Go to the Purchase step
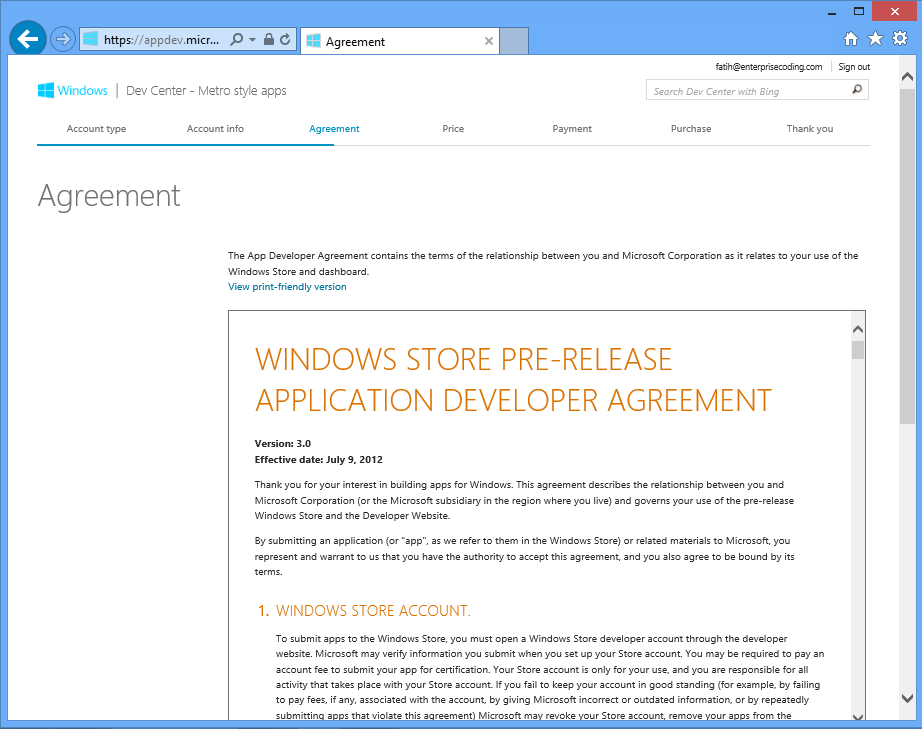The width and height of the screenshot is (922, 729). 691,129
